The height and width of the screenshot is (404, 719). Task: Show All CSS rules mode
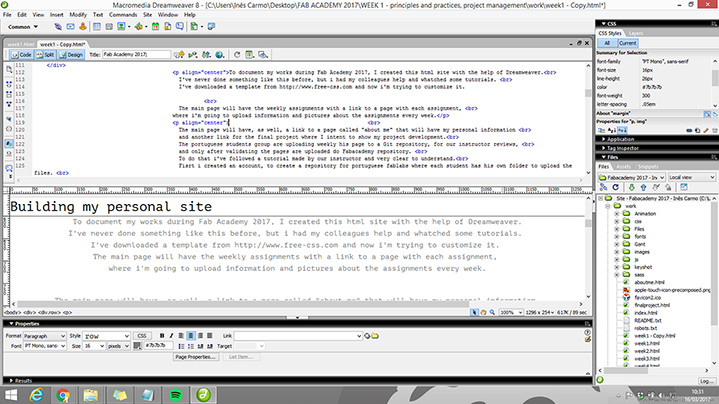(607, 43)
